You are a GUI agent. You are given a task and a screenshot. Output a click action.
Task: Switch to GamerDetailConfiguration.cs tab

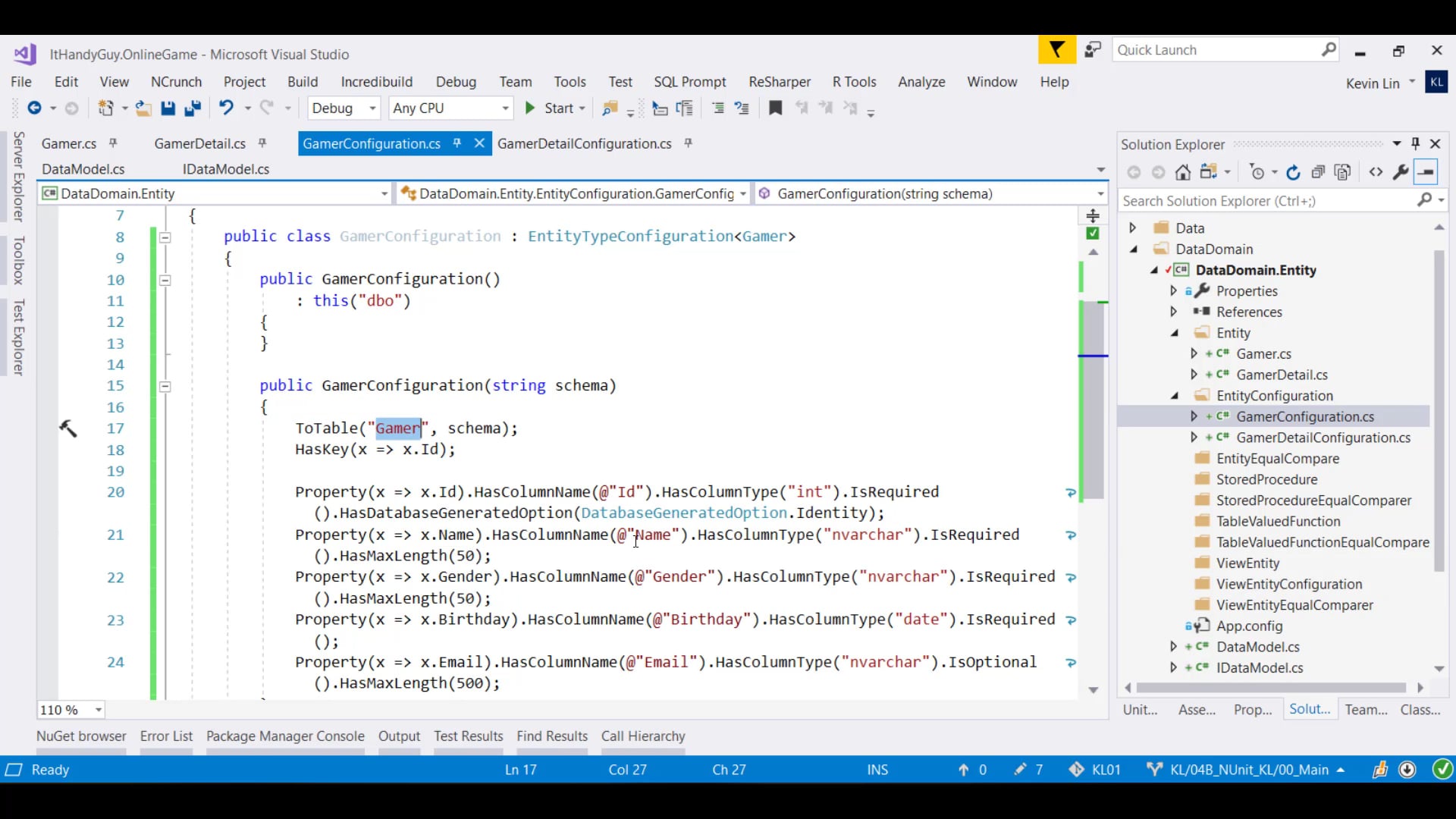pyautogui.click(x=584, y=143)
